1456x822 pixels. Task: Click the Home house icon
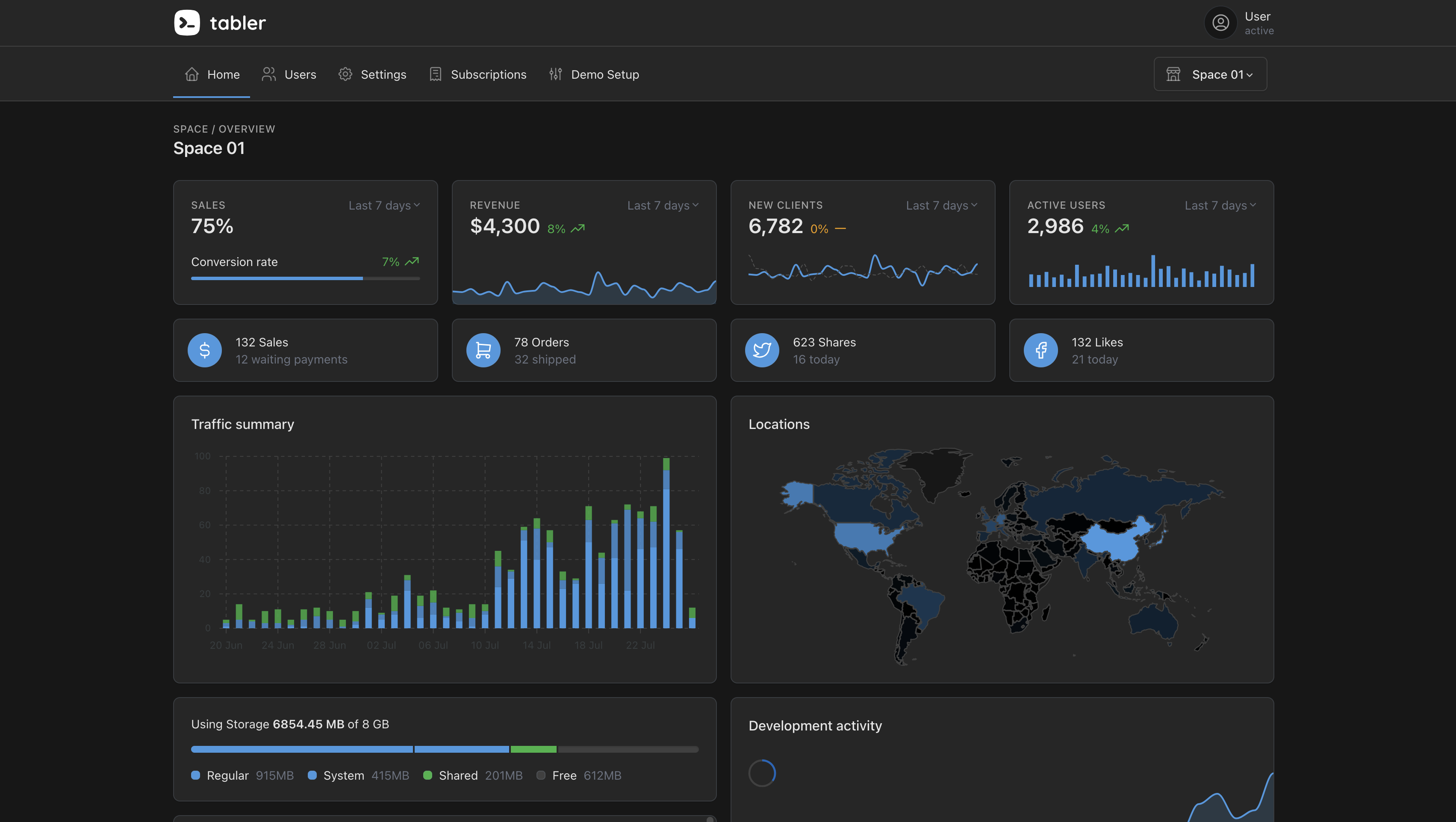[x=192, y=74]
